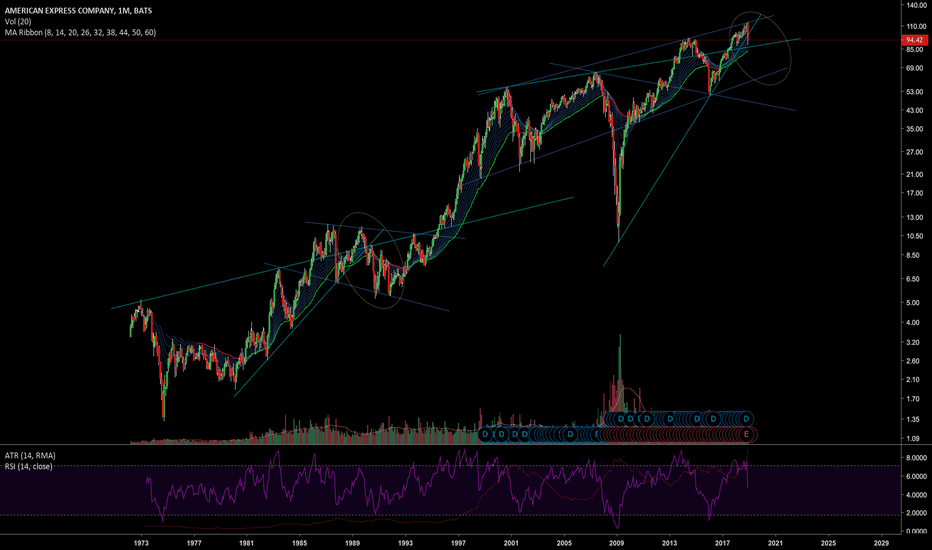Viewport: 932px width, 550px height.
Task: Click the 1973 label on time axis
Action: [x=141, y=543]
